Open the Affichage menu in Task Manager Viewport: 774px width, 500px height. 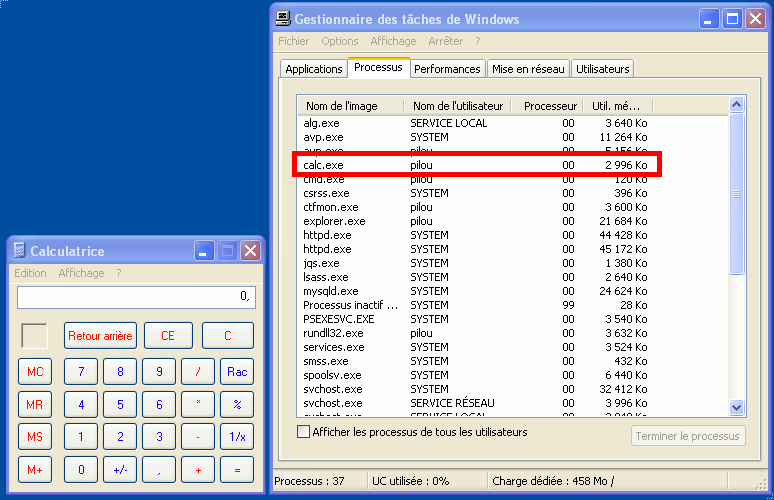tap(393, 41)
